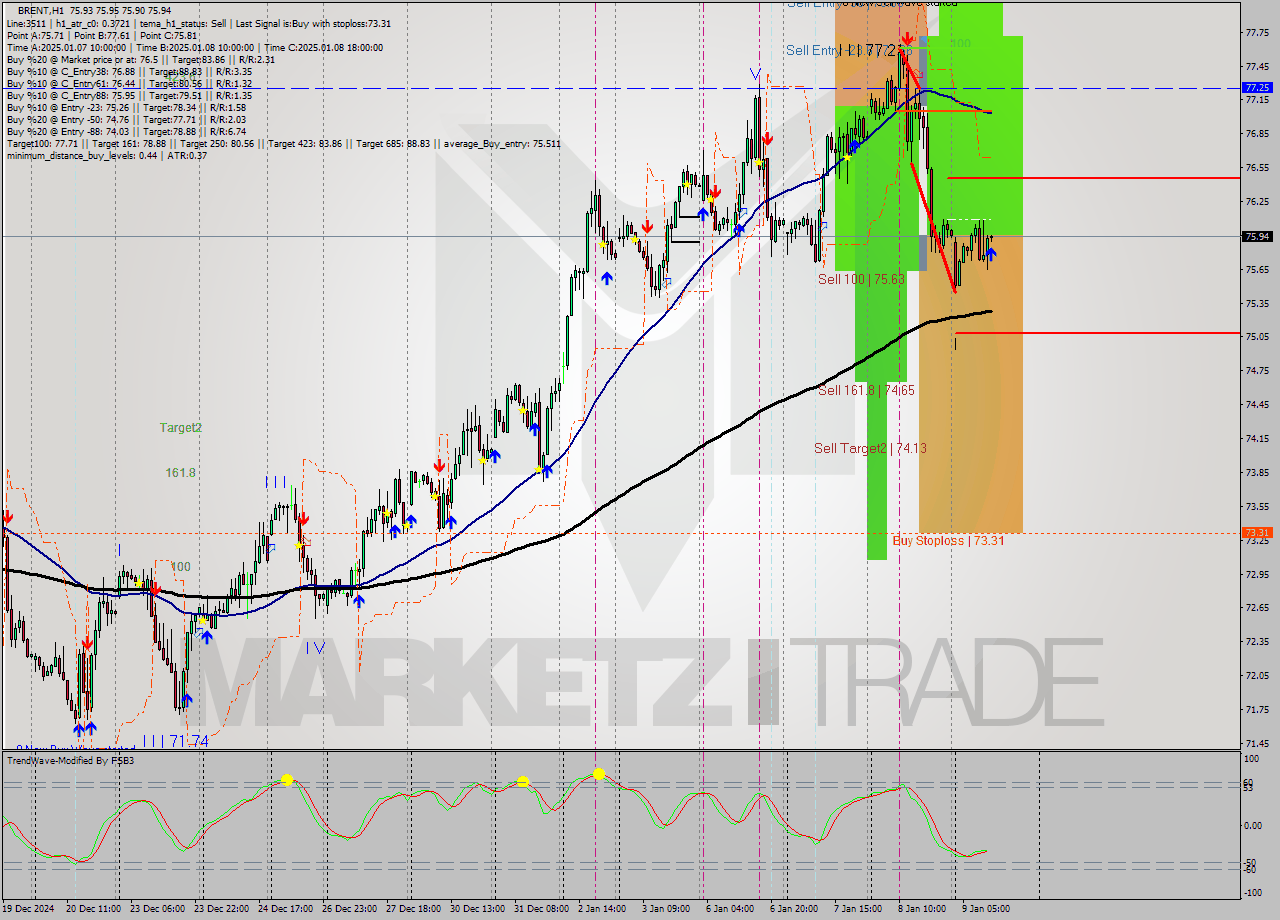Click the '8 Jan 10:00' time label
The image size is (1280, 920).
[x=922, y=909]
